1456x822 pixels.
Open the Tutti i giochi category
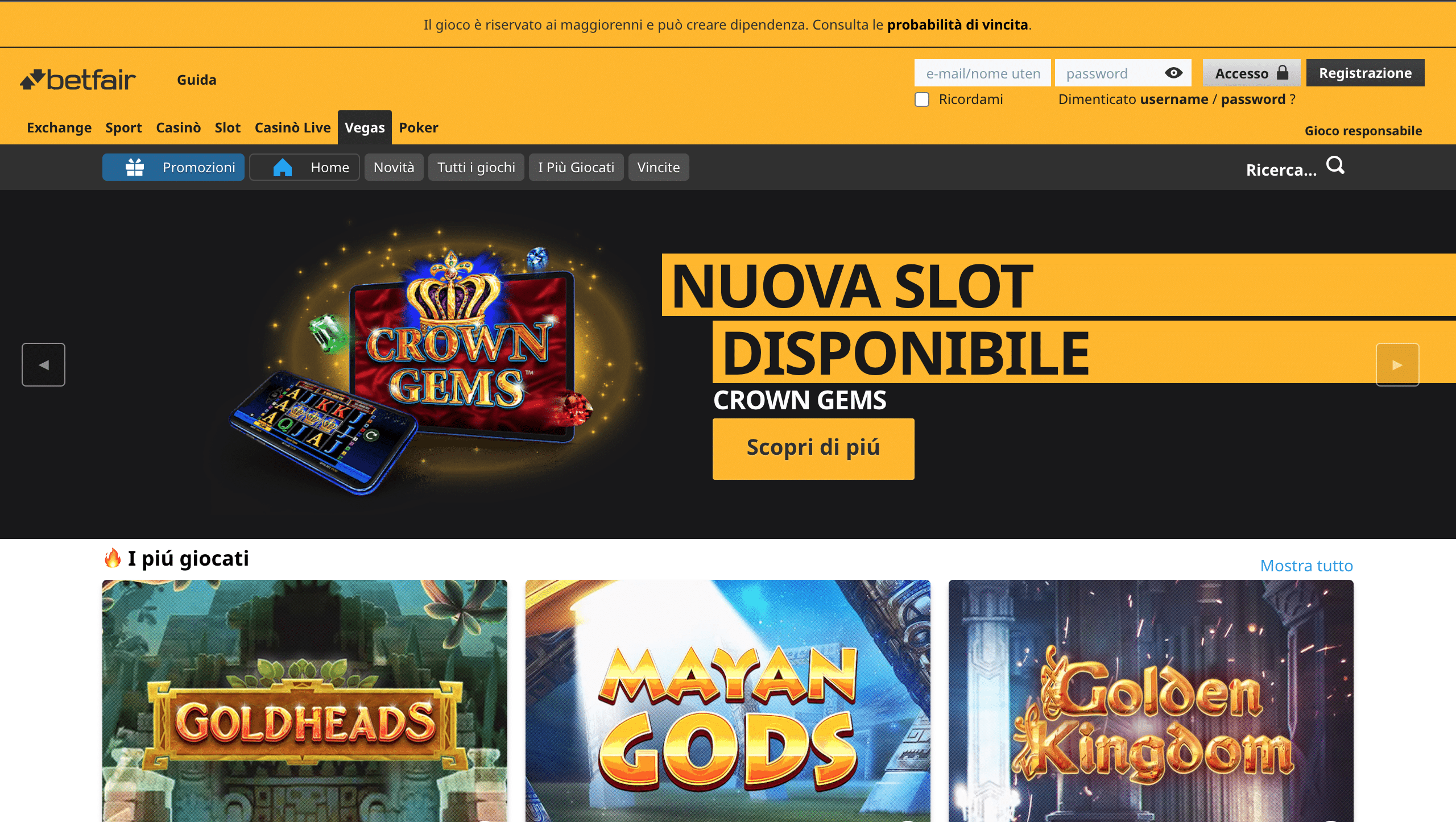click(476, 167)
